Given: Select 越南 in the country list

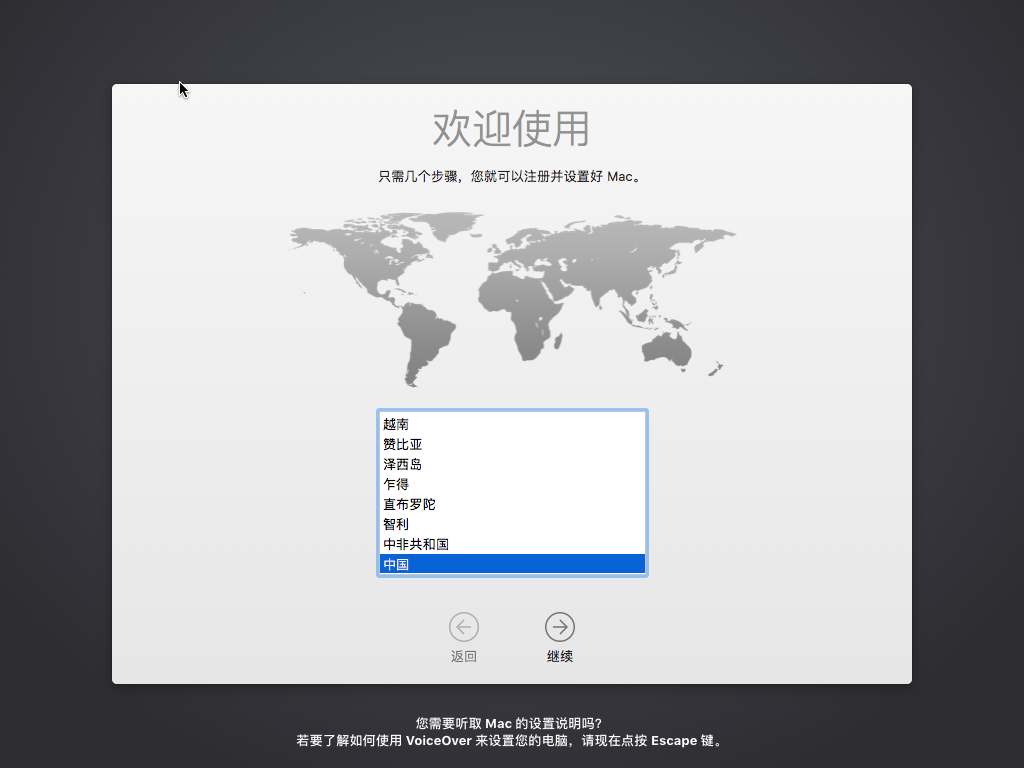Looking at the screenshot, I should tap(396, 424).
